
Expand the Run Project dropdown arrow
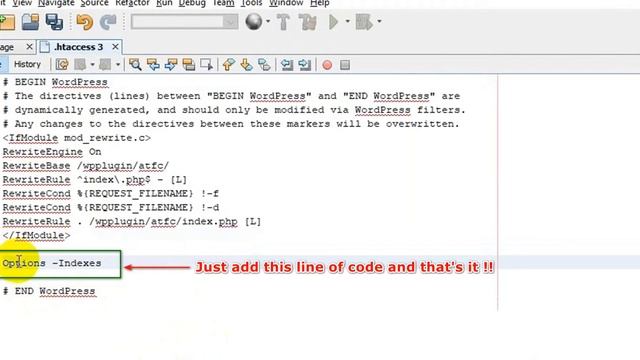coord(347,22)
